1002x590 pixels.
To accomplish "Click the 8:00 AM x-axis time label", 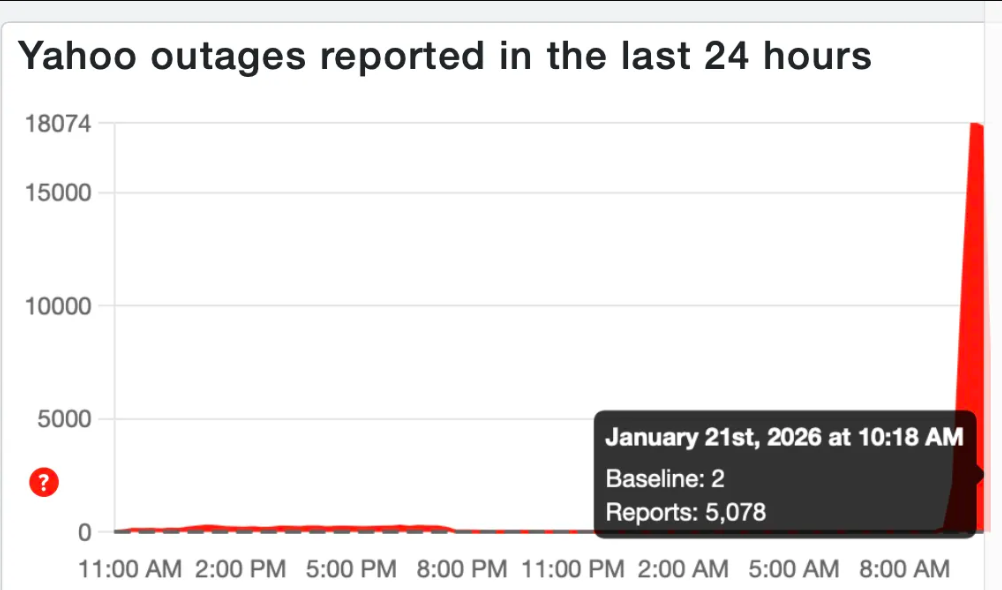I will 905,570.
